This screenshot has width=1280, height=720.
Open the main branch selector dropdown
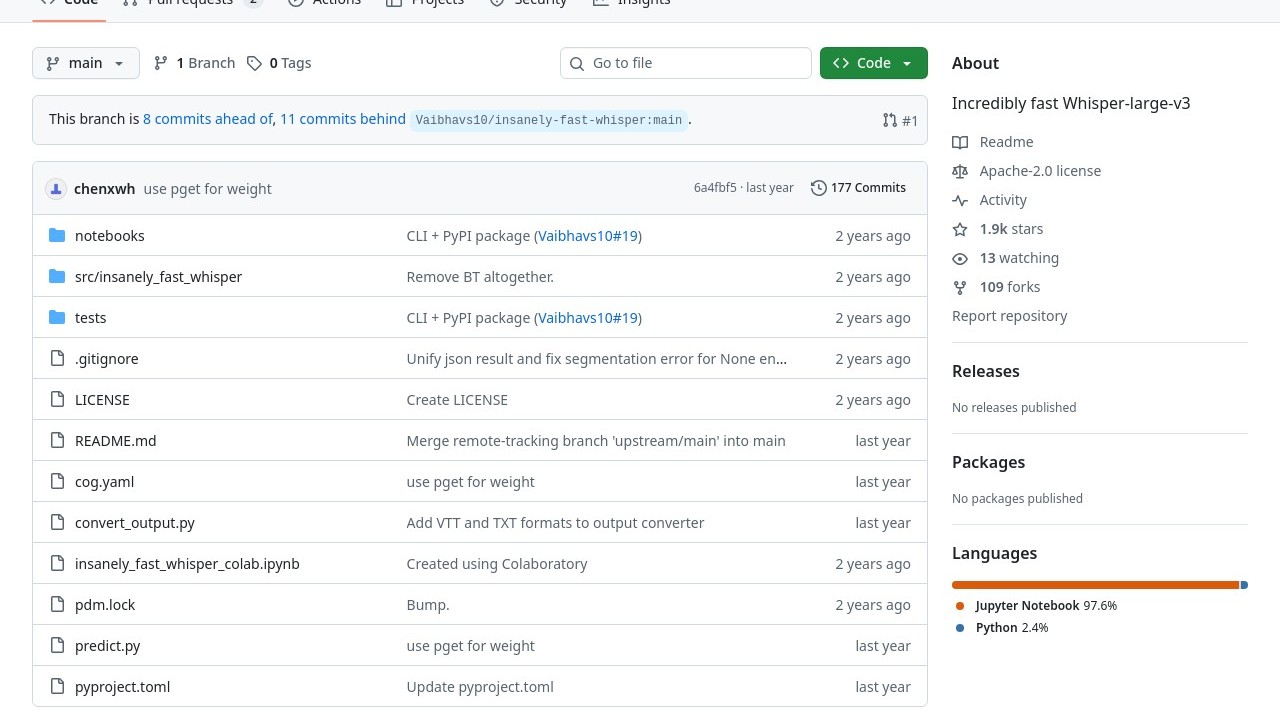85,63
